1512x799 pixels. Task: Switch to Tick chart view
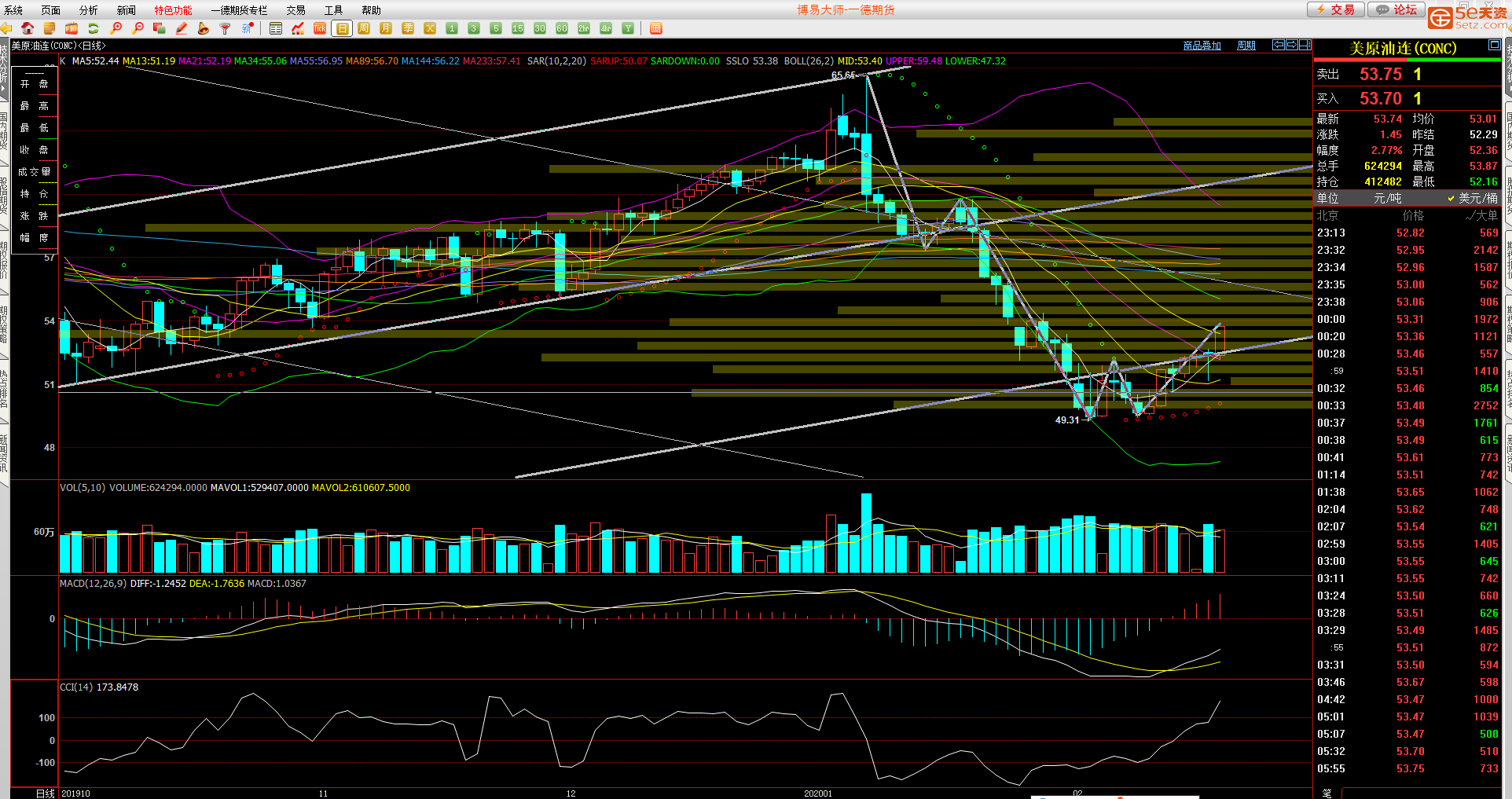tap(320, 28)
